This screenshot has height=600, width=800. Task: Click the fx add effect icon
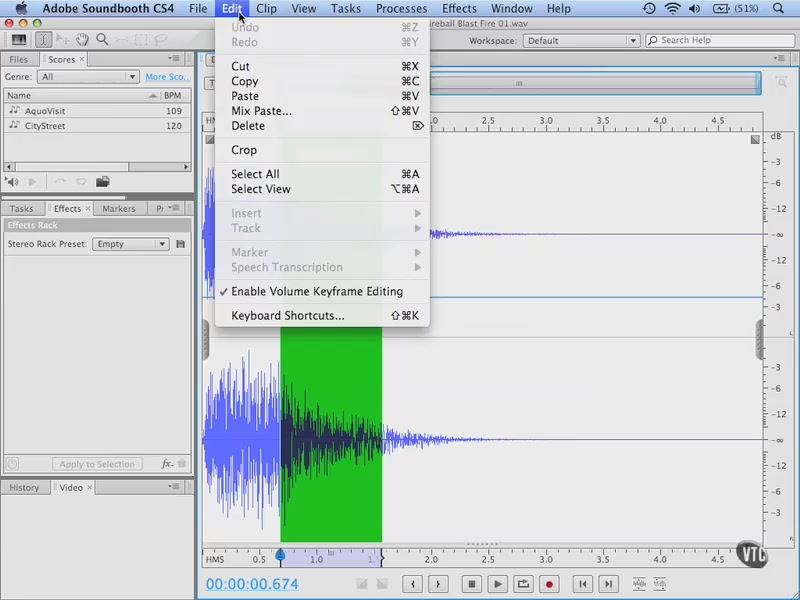coord(167,464)
